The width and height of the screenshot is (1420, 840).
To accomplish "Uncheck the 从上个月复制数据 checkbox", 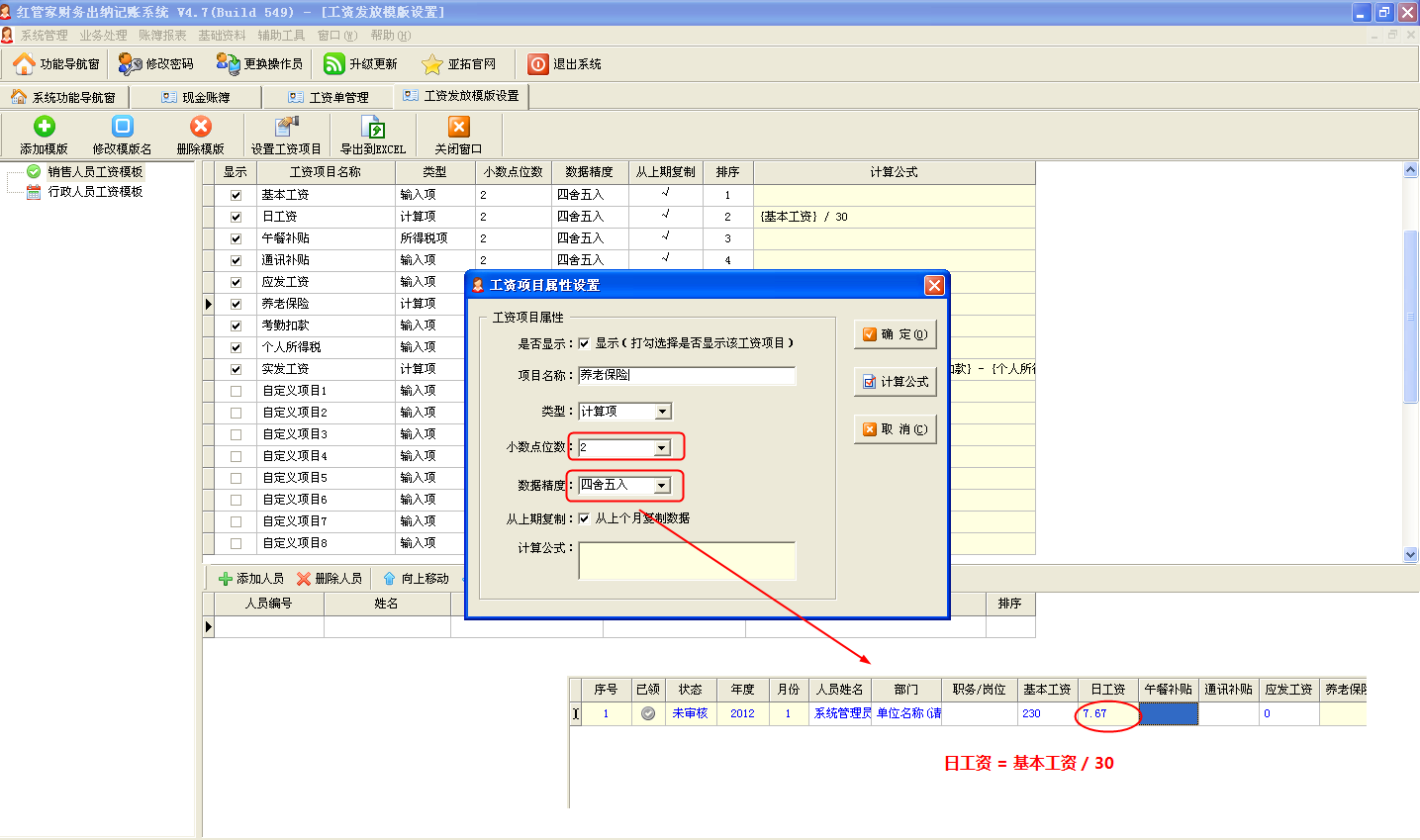I will pos(584,518).
